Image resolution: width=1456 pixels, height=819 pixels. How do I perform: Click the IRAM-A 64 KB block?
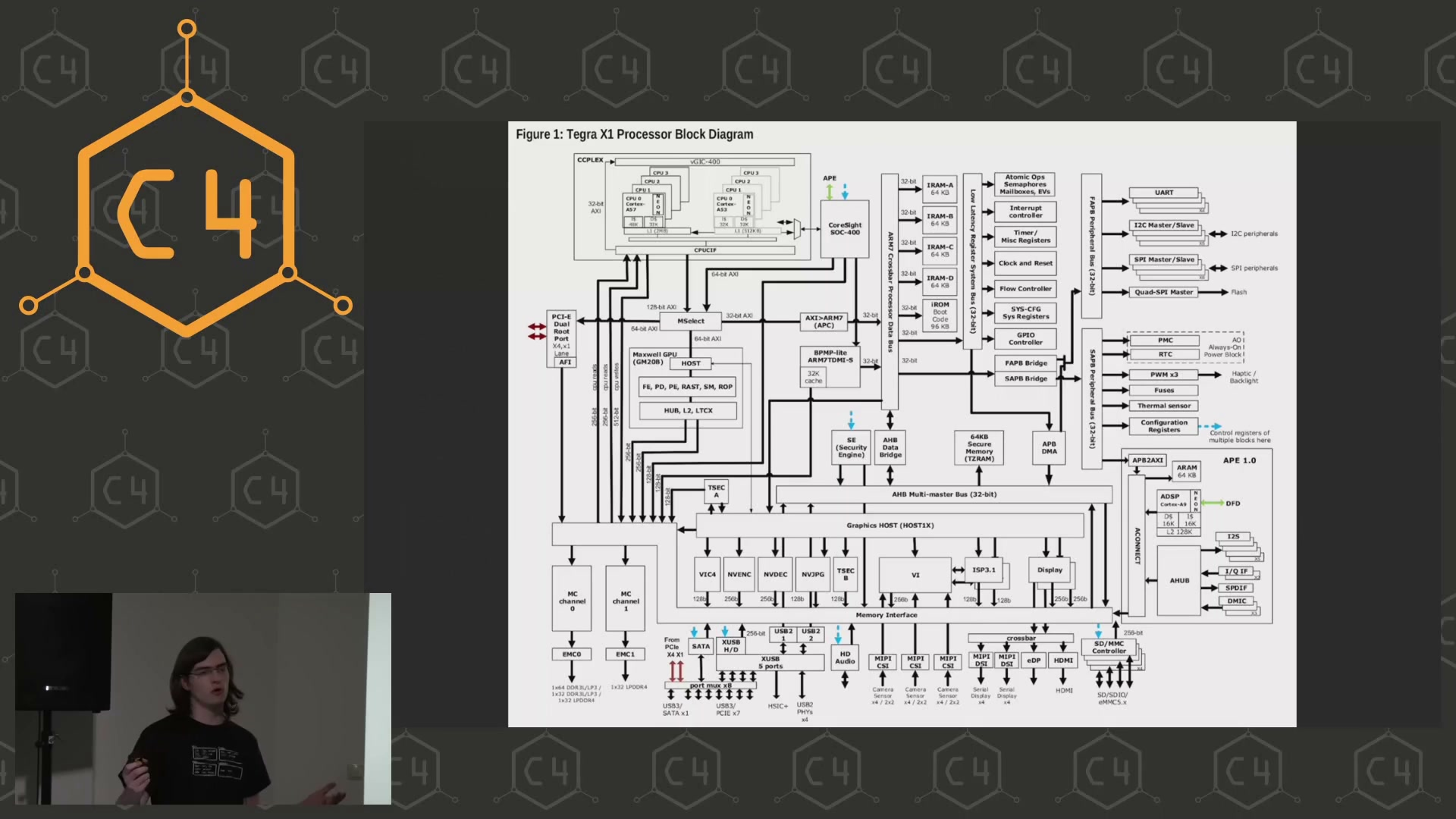[940, 189]
